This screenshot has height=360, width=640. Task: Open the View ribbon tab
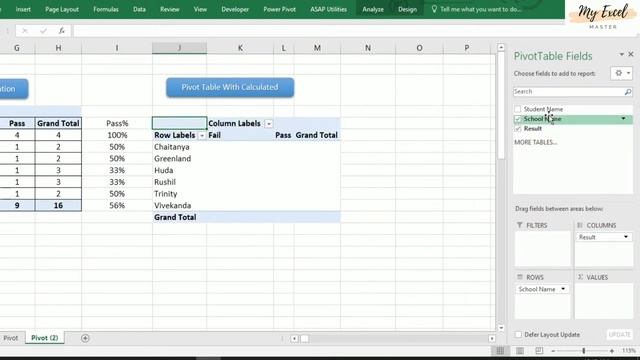pos(200,9)
